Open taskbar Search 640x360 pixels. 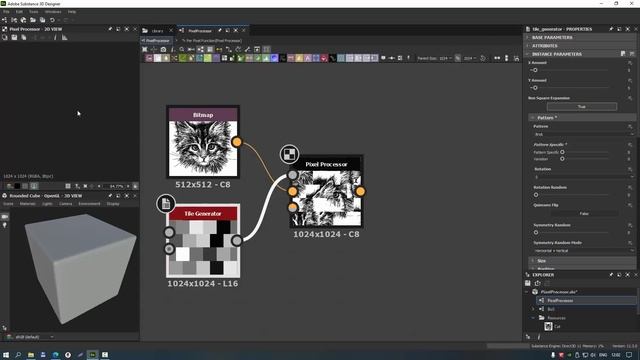(x=18, y=355)
